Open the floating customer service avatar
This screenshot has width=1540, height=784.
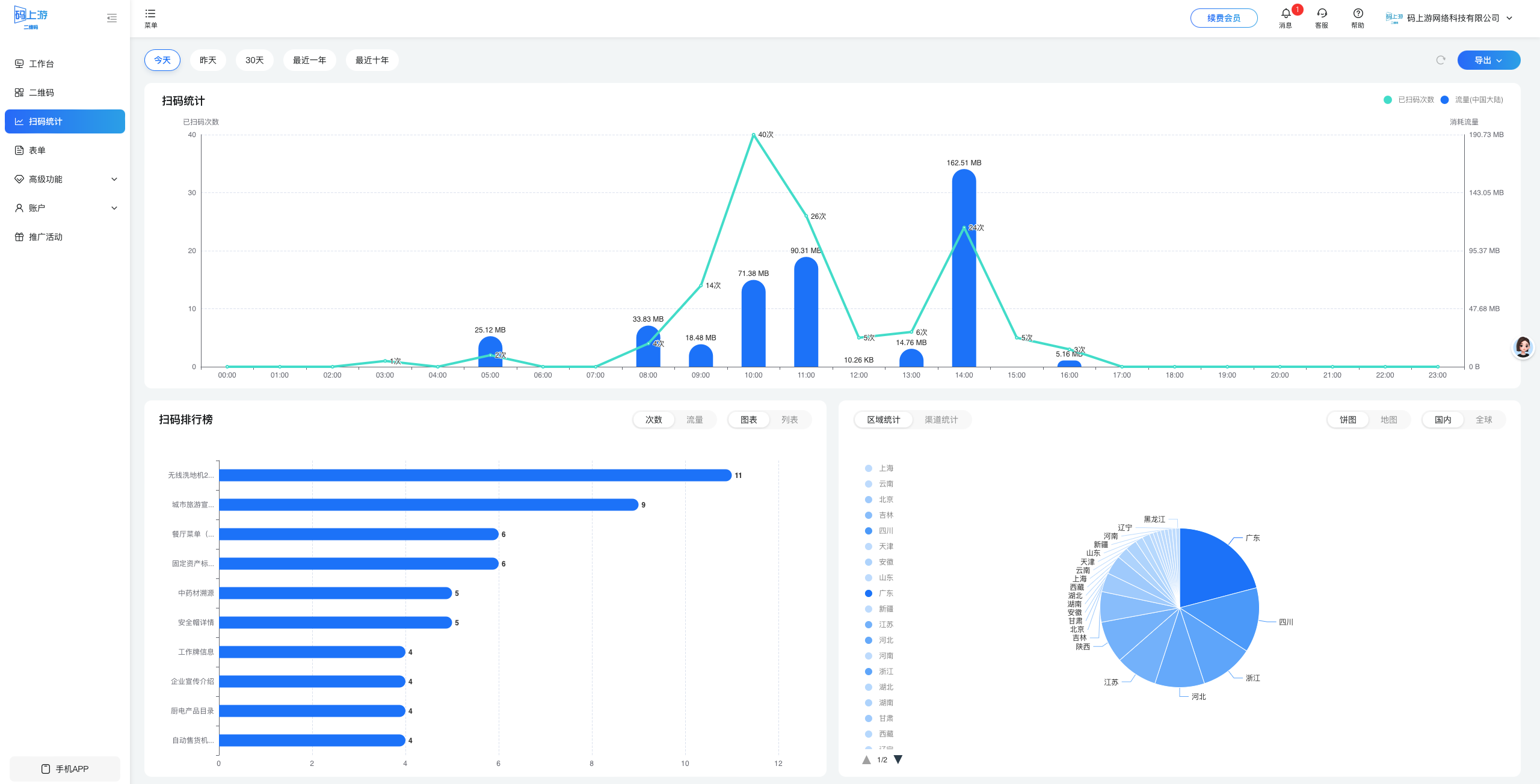[1523, 348]
